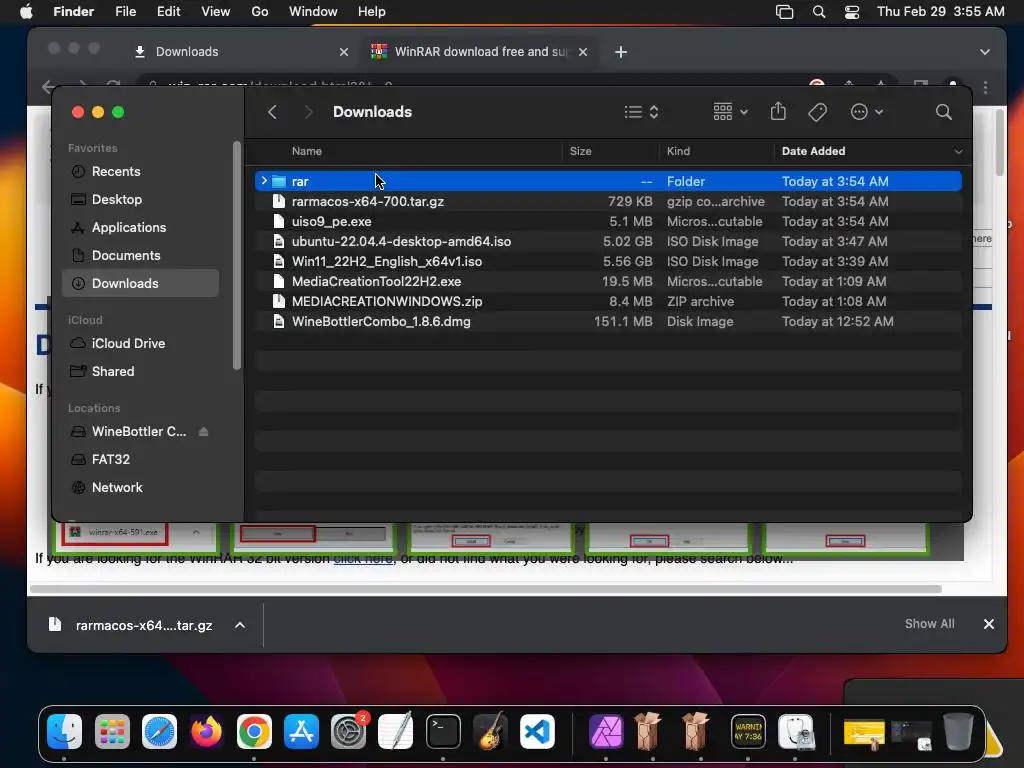Select Win11_22H2_English_x64v1.iso file
Image resolution: width=1024 pixels, height=768 pixels.
coord(608,261)
